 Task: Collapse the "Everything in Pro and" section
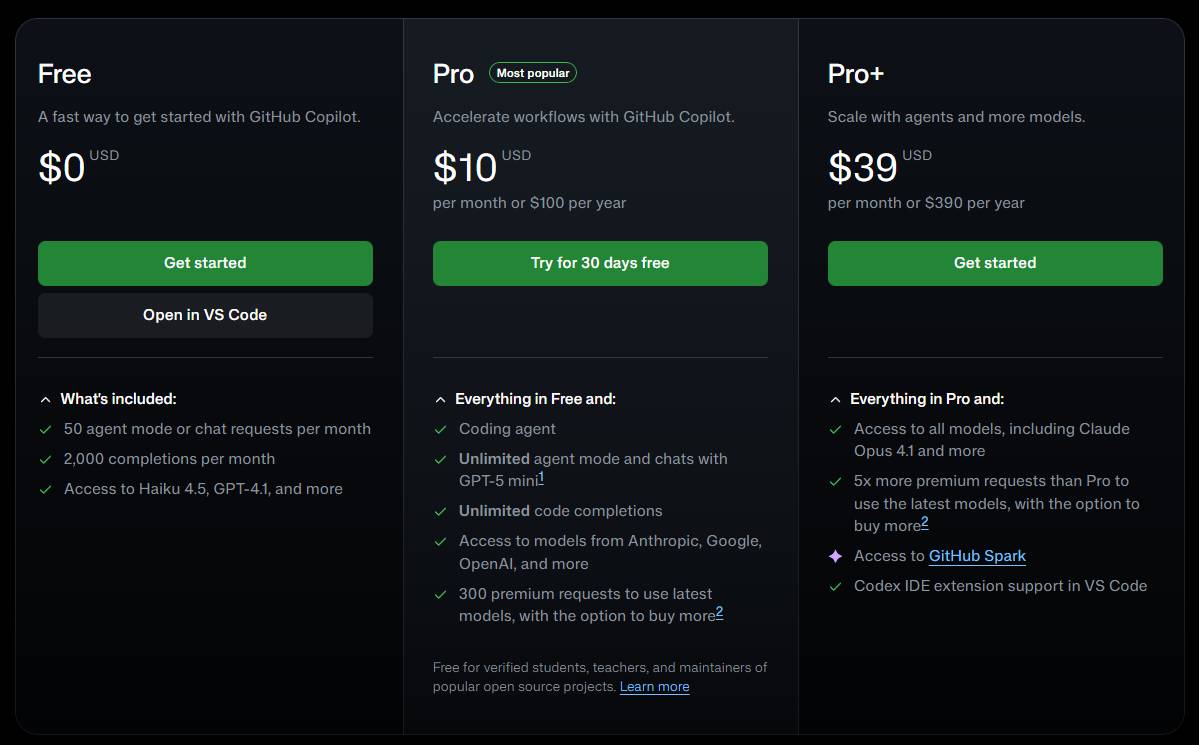click(835, 398)
